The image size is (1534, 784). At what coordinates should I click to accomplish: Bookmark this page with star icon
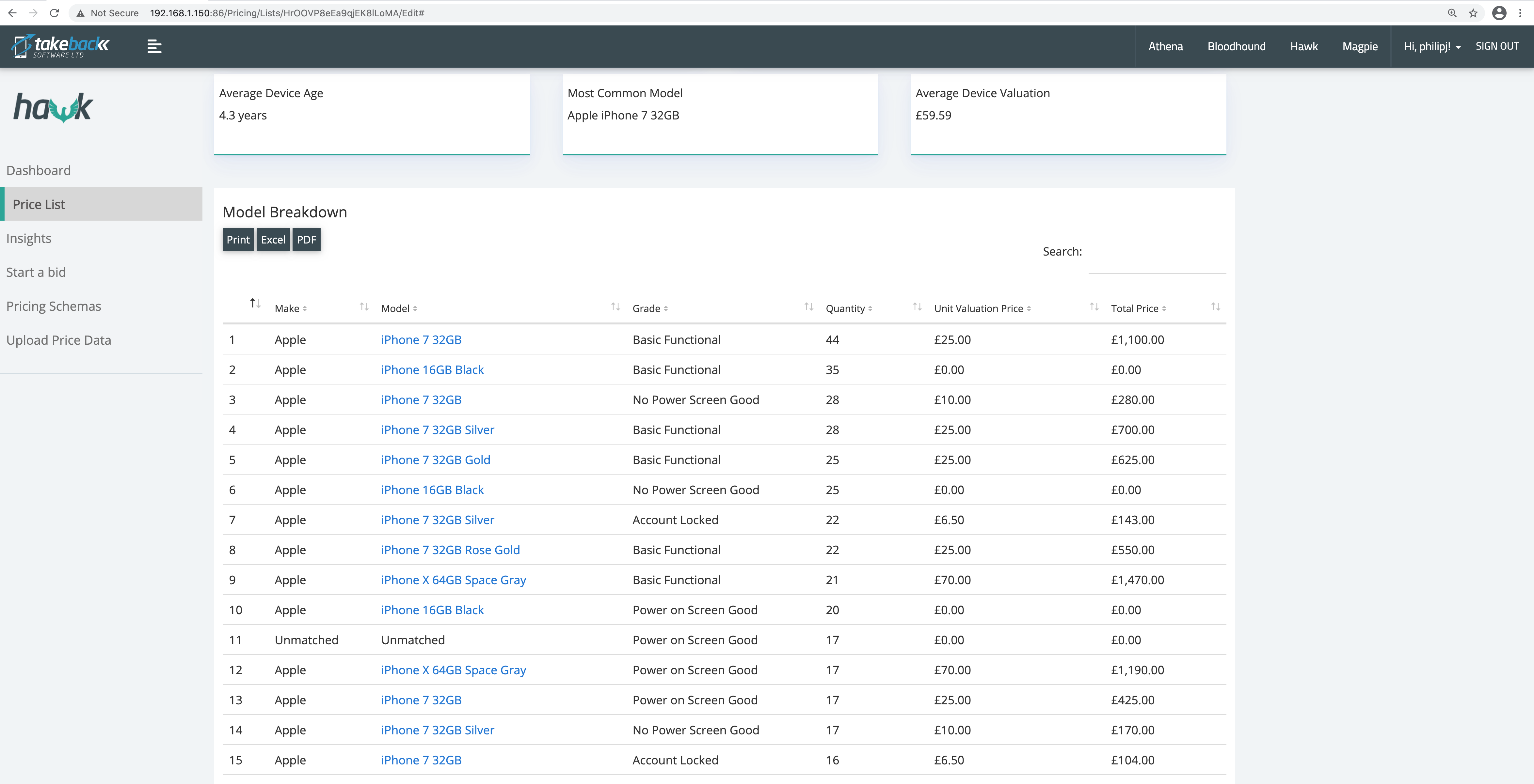(x=1473, y=13)
